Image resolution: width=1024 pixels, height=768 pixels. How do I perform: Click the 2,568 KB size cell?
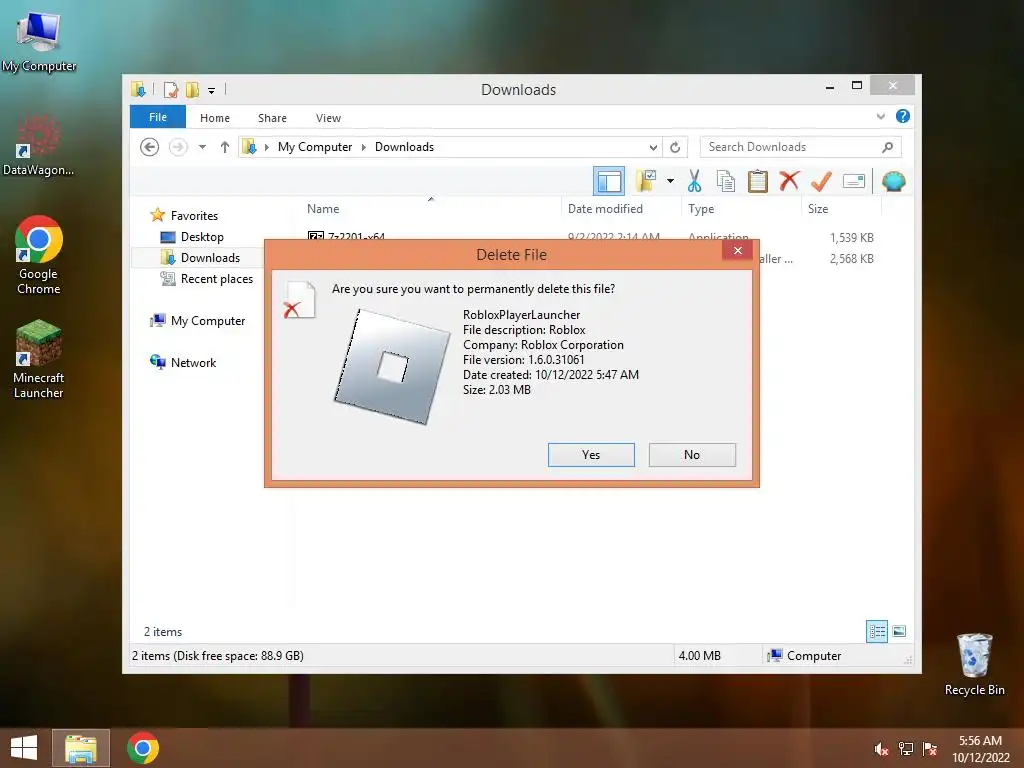[x=852, y=259]
